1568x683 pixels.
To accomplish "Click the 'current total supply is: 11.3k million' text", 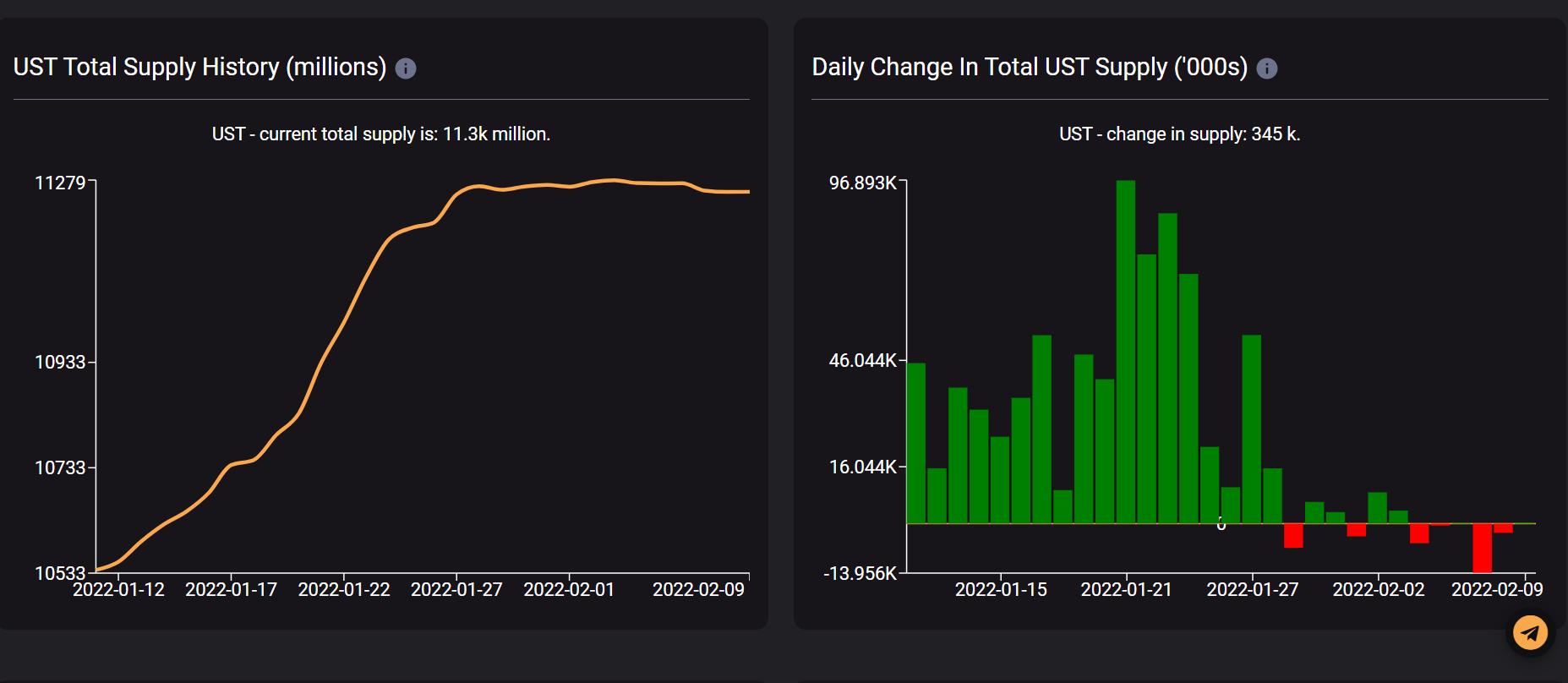I will 380,134.
